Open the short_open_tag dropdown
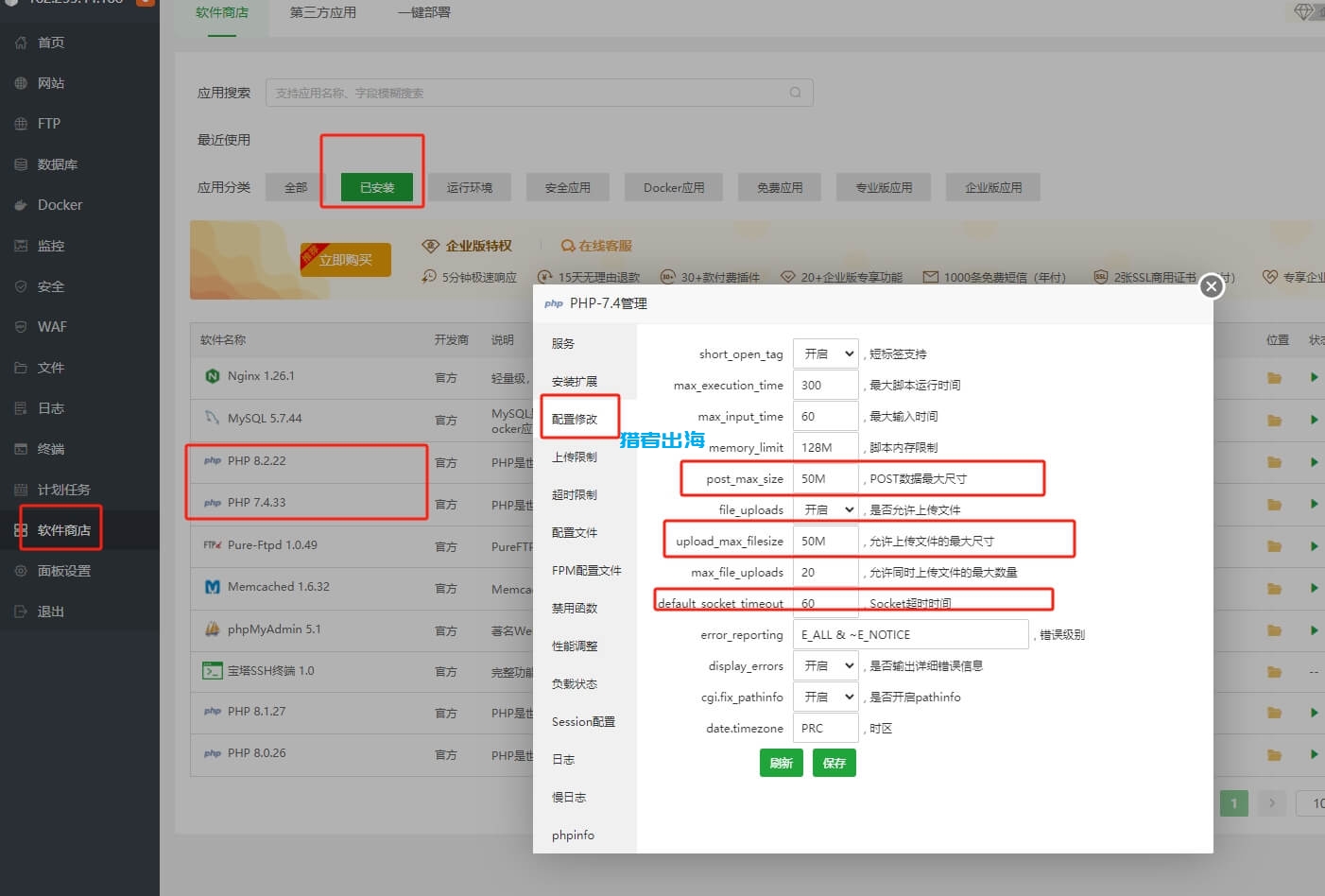Screen dimensions: 1325x896 [825, 353]
